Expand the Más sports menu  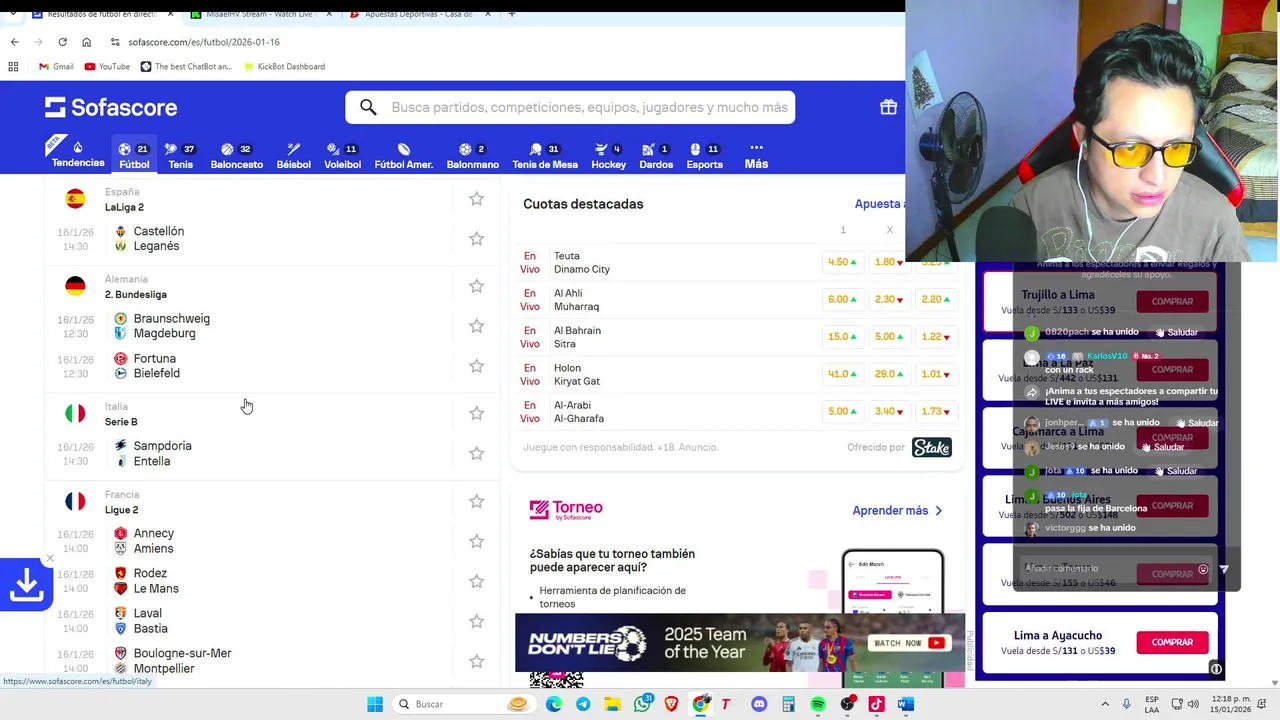point(756,156)
